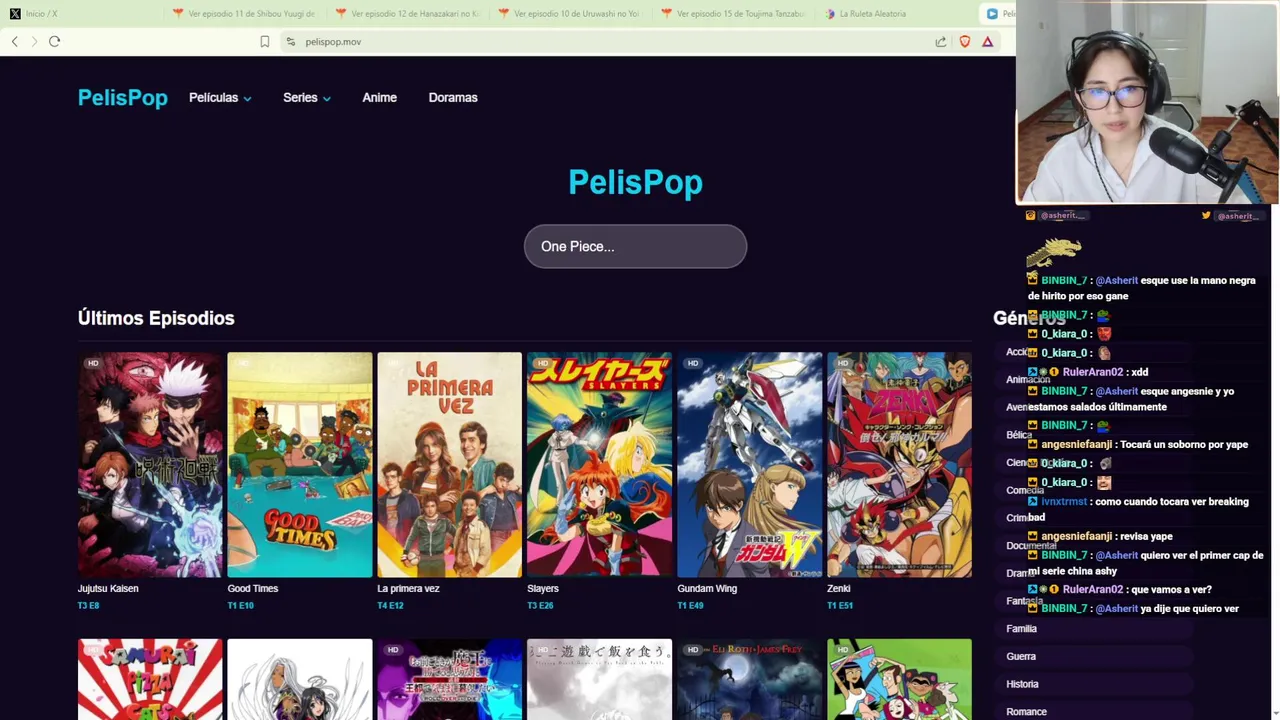
Task: Focus the One Piece search field
Action: click(635, 246)
